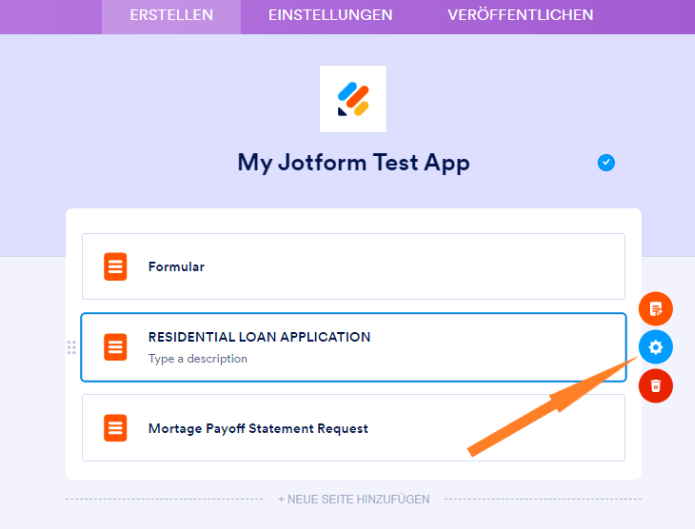Go to the VERÖFFENTLICHEN tab
The height and width of the screenshot is (529, 695).
pos(520,15)
